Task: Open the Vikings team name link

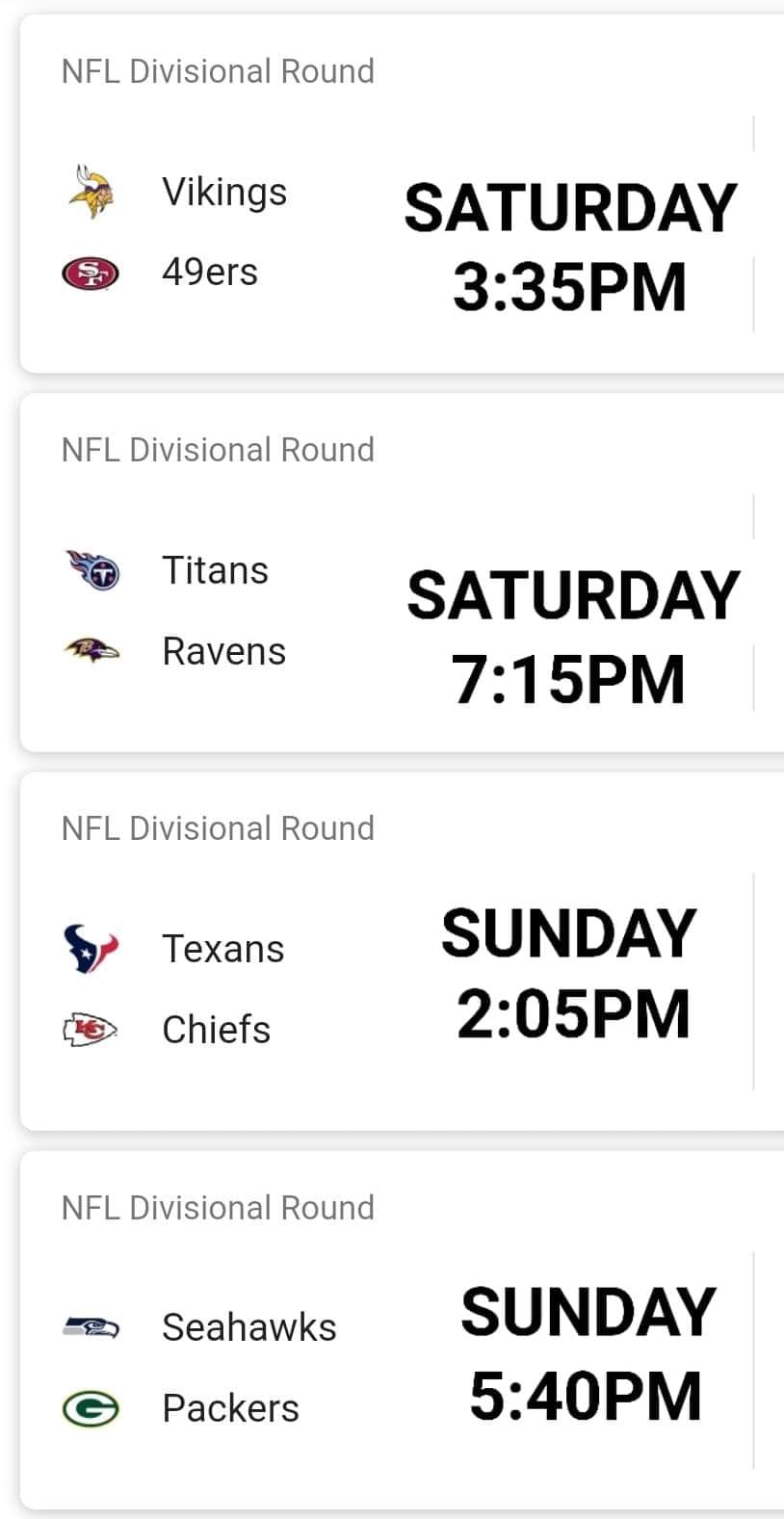Action: click(x=224, y=192)
